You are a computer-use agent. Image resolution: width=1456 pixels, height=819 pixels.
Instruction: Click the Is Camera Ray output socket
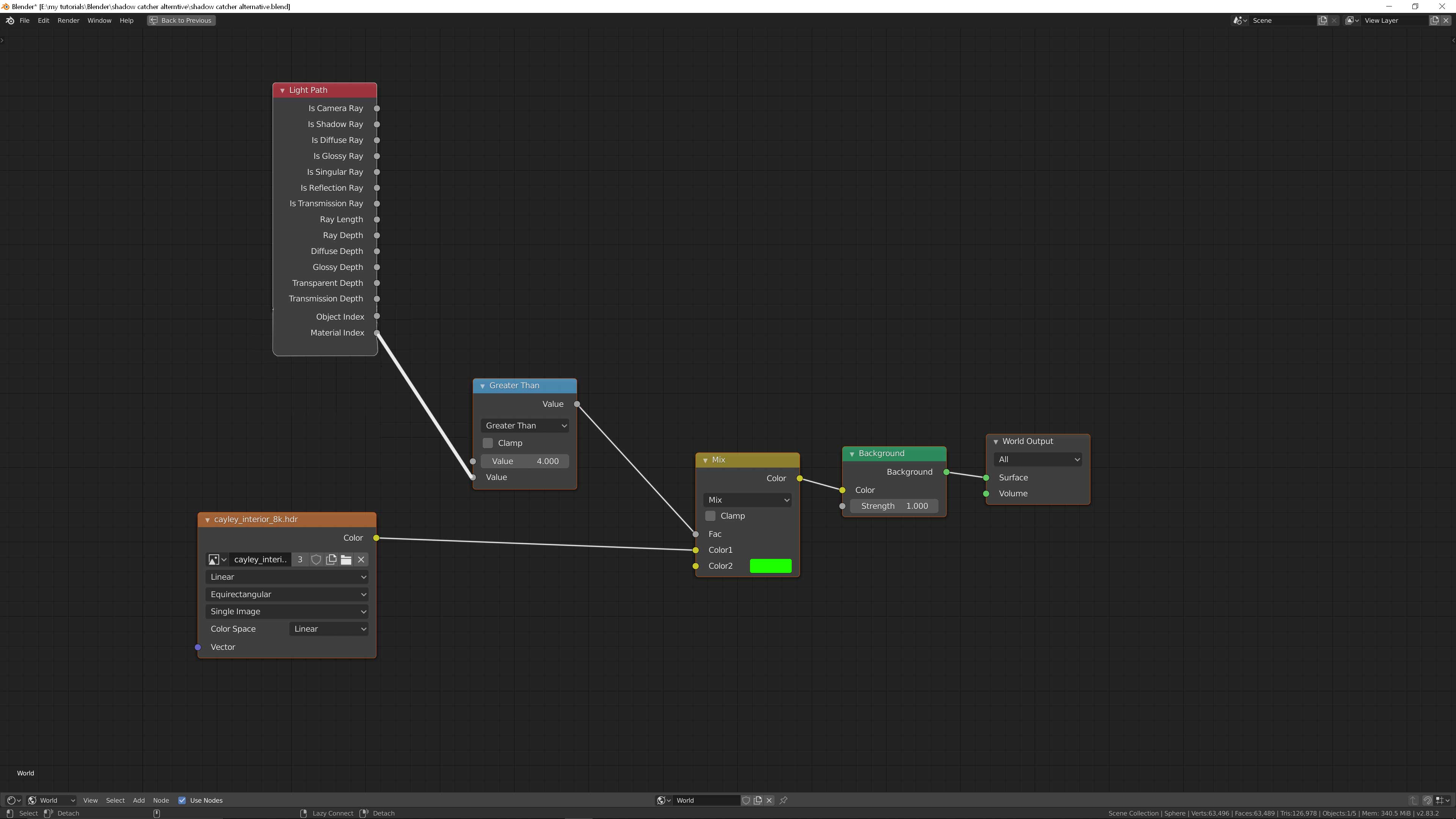click(377, 108)
